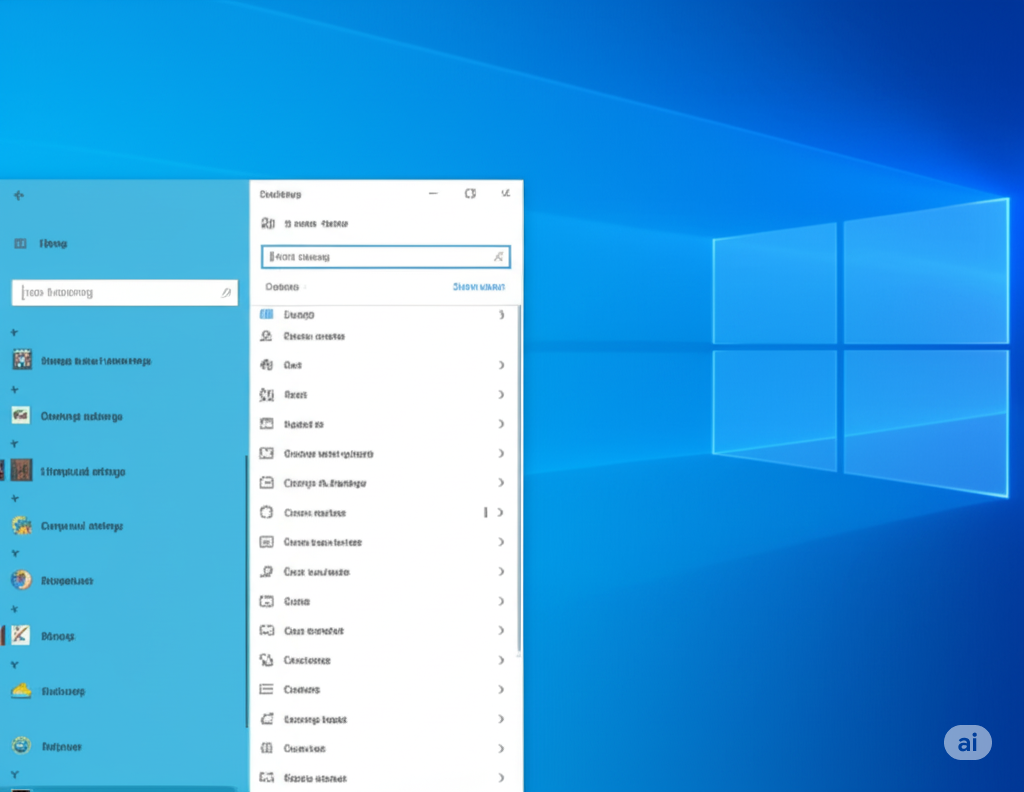Select the colorful pixel-art app icon just below the blue panel's search box
This screenshot has height=792, width=1024.
coord(22,360)
